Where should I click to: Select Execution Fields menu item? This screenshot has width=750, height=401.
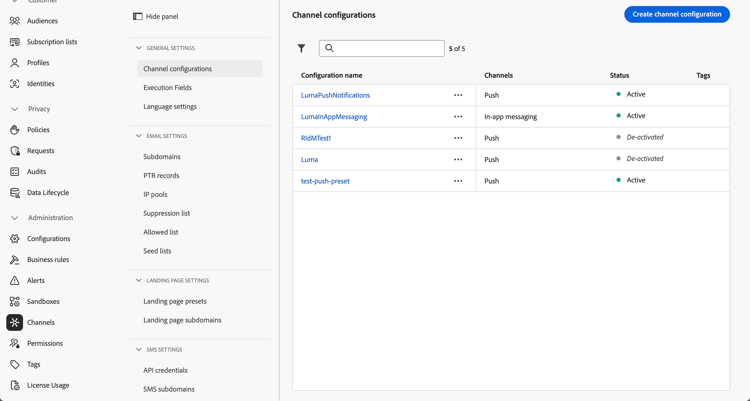(x=167, y=88)
